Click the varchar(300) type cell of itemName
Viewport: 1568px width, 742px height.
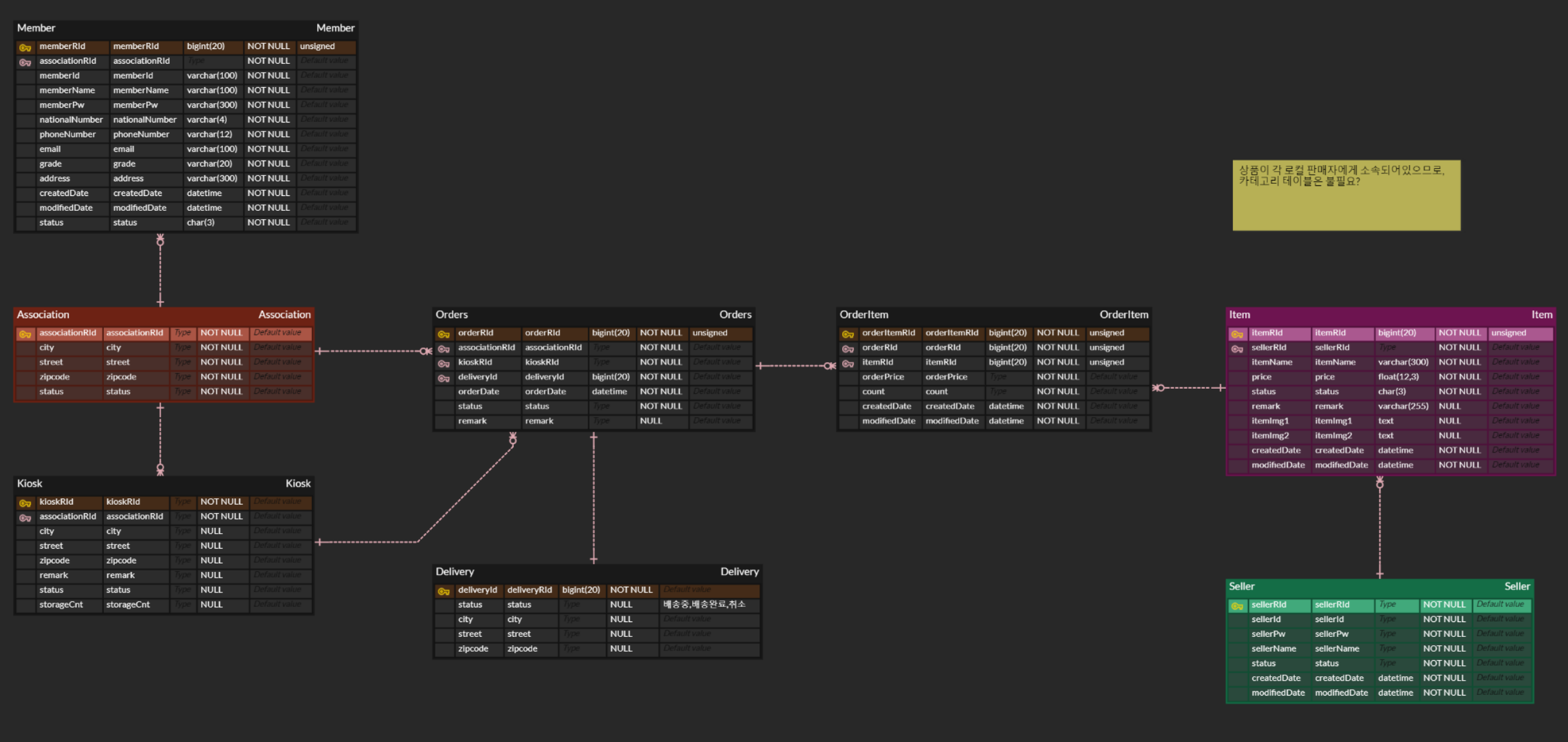(1403, 362)
